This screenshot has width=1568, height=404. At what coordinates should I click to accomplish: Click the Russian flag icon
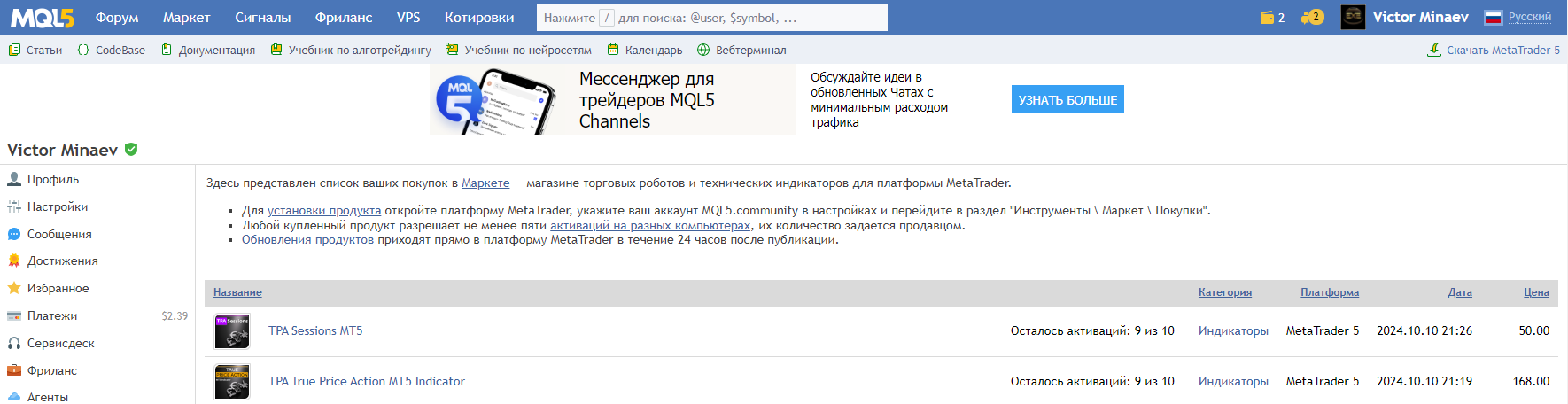1494,18
